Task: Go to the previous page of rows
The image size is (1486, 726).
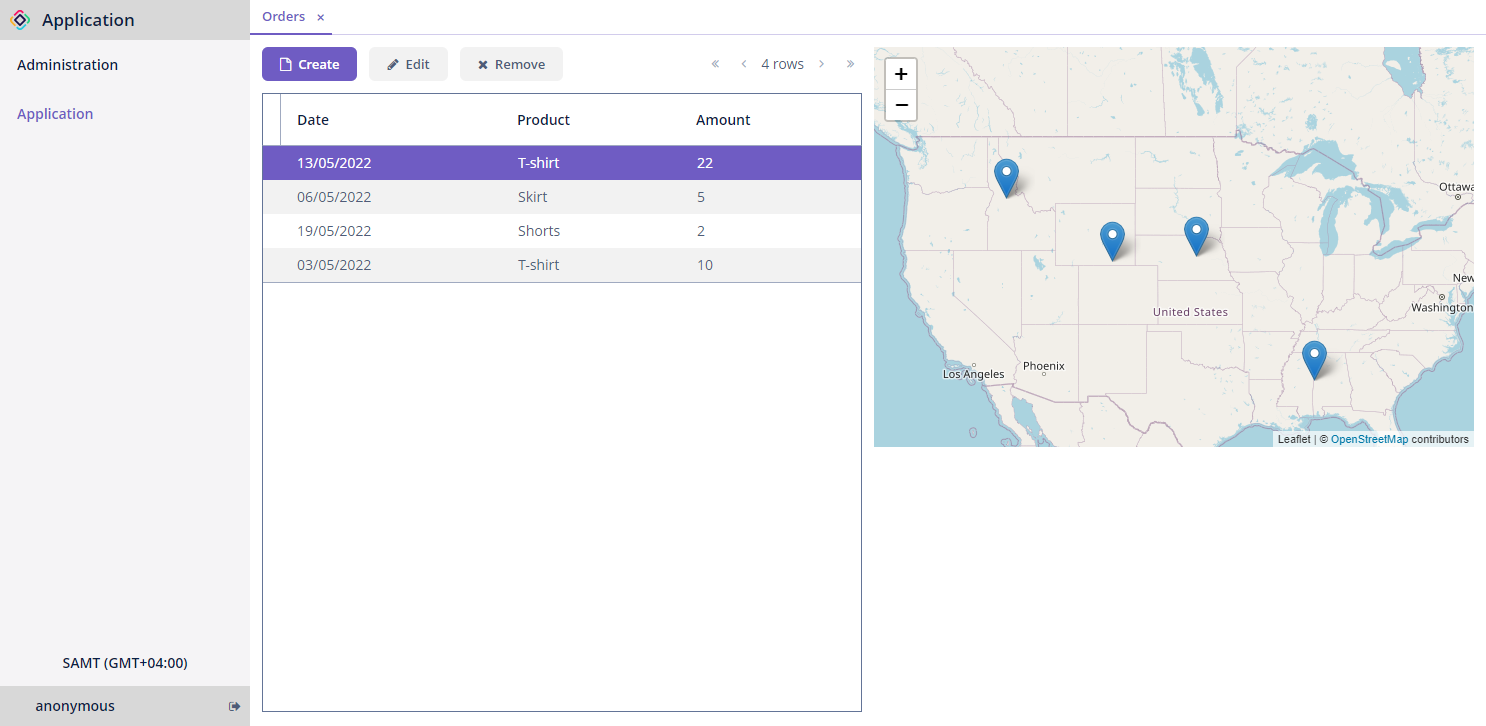Action: pos(744,64)
